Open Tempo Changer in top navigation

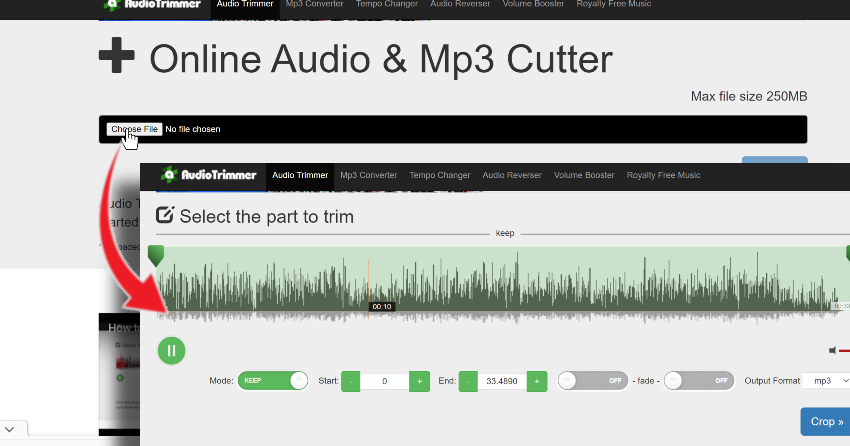(387, 4)
